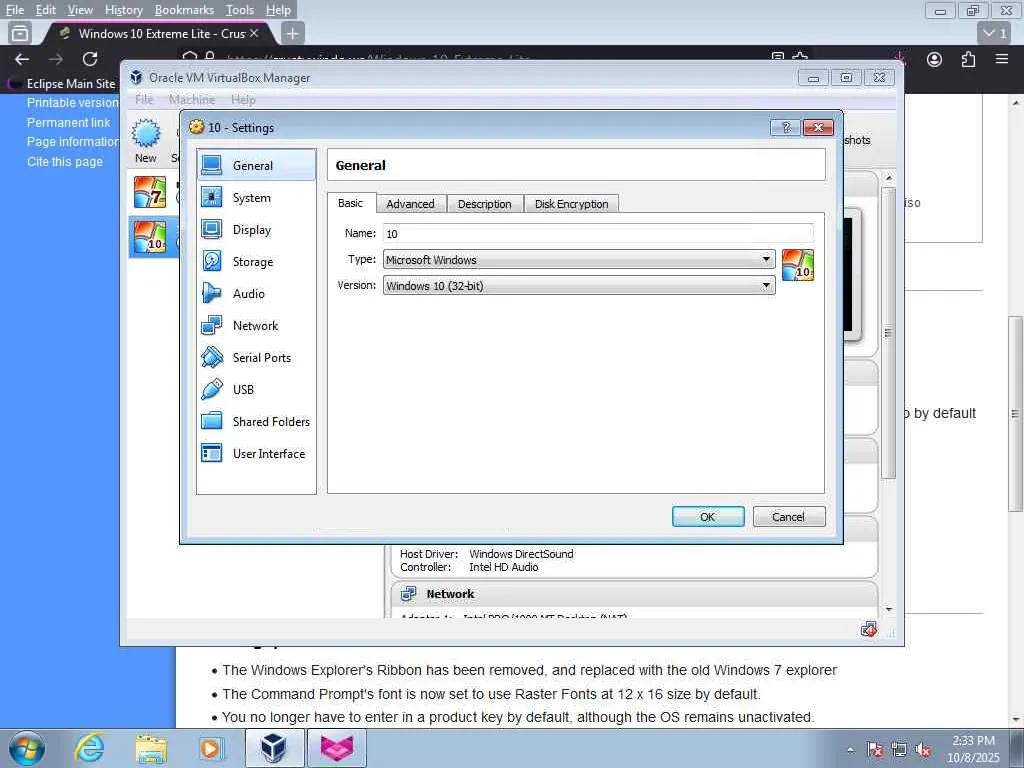Screen dimensions: 1024x768
Task: Switch to the Advanced tab
Action: (x=410, y=204)
